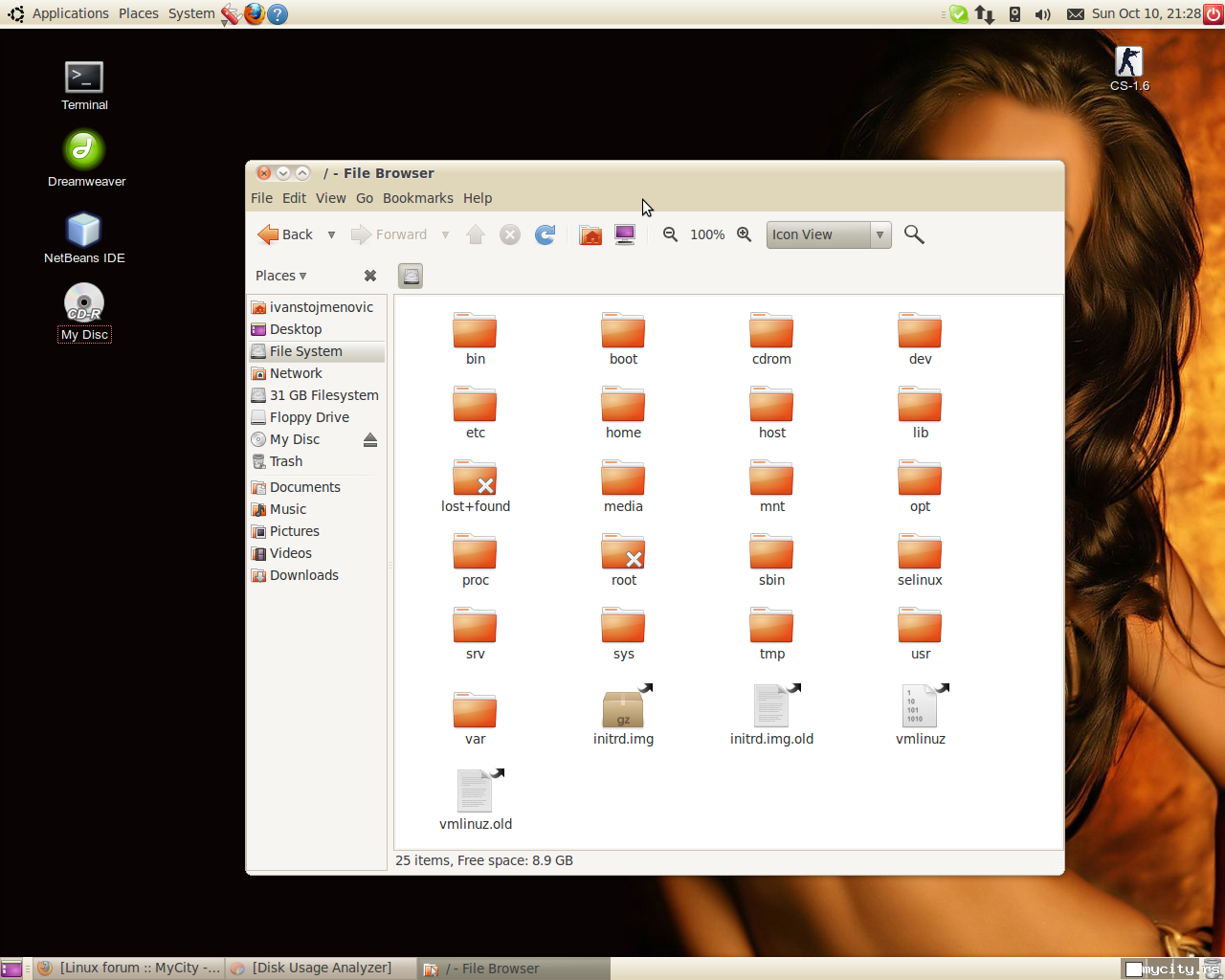Toggle the location bar drive button
This screenshot has width=1225, height=980.
coord(411,276)
